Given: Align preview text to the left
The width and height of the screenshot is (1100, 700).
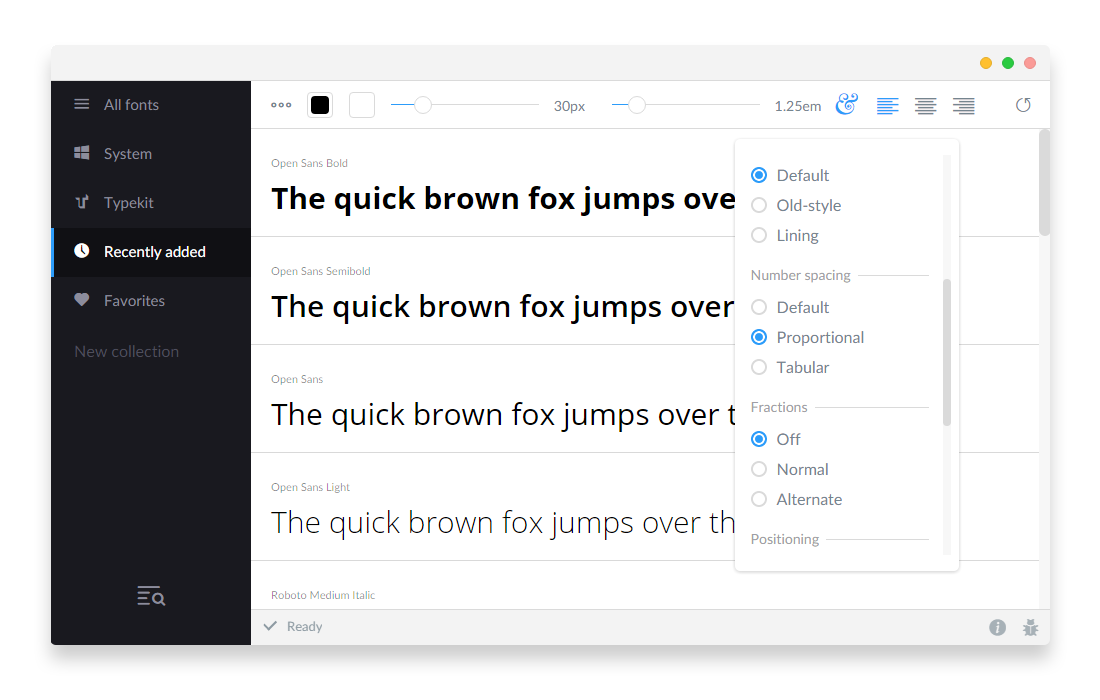Looking at the screenshot, I should (887, 106).
